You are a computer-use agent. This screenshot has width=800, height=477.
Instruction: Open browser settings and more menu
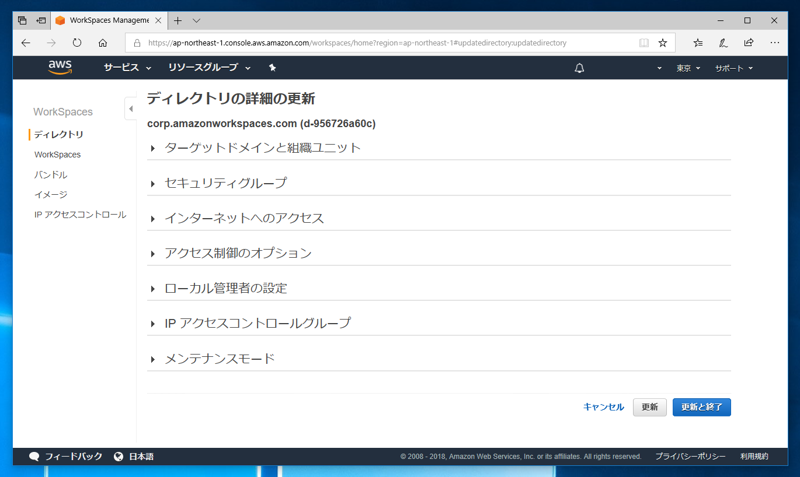774,43
